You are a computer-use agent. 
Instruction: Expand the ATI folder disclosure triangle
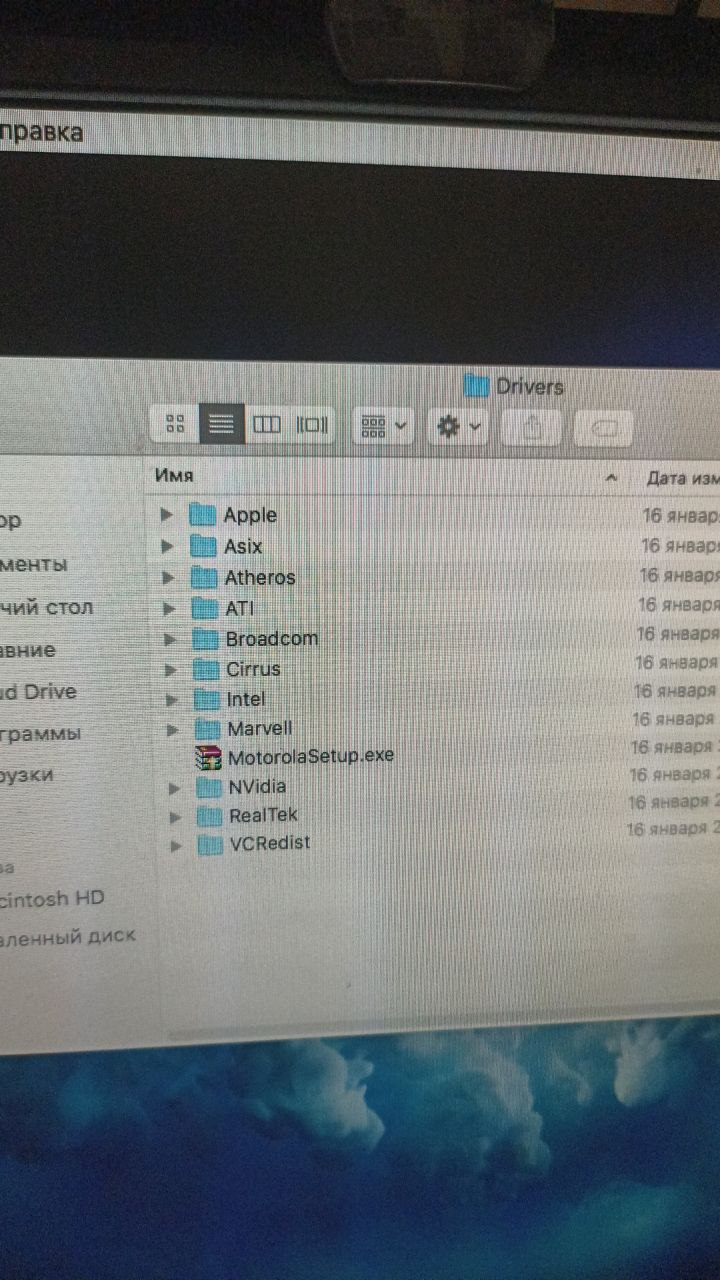tap(170, 607)
